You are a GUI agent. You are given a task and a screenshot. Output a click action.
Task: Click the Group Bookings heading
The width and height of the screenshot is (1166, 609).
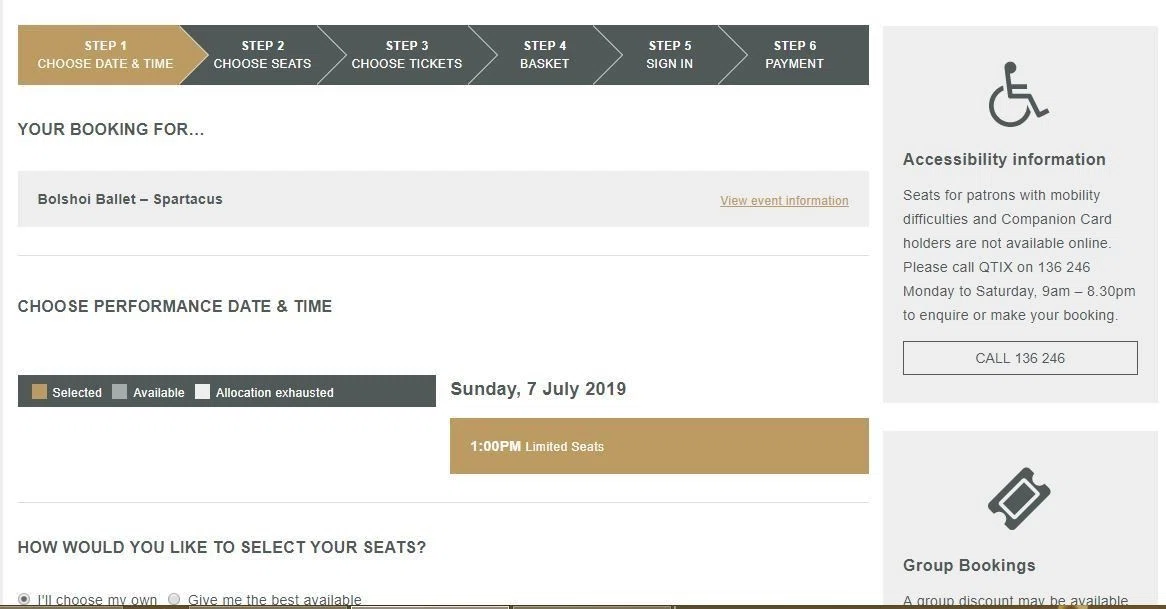[x=969, y=565]
